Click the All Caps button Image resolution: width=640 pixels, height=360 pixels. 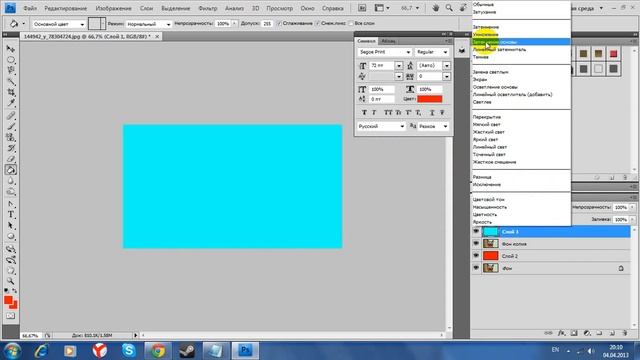388,113
